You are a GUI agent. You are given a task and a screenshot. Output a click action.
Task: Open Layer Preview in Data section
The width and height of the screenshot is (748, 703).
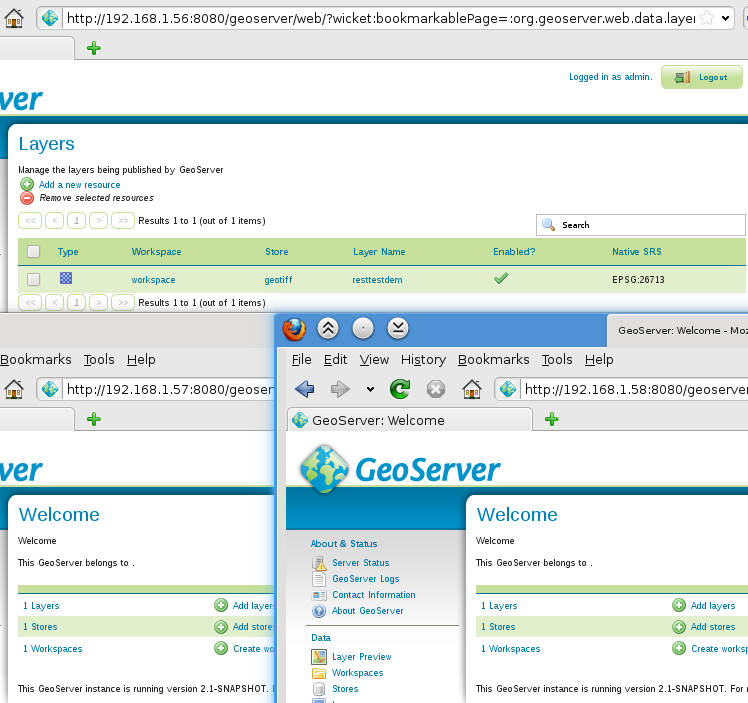pyautogui.click(x=362, y=657)
